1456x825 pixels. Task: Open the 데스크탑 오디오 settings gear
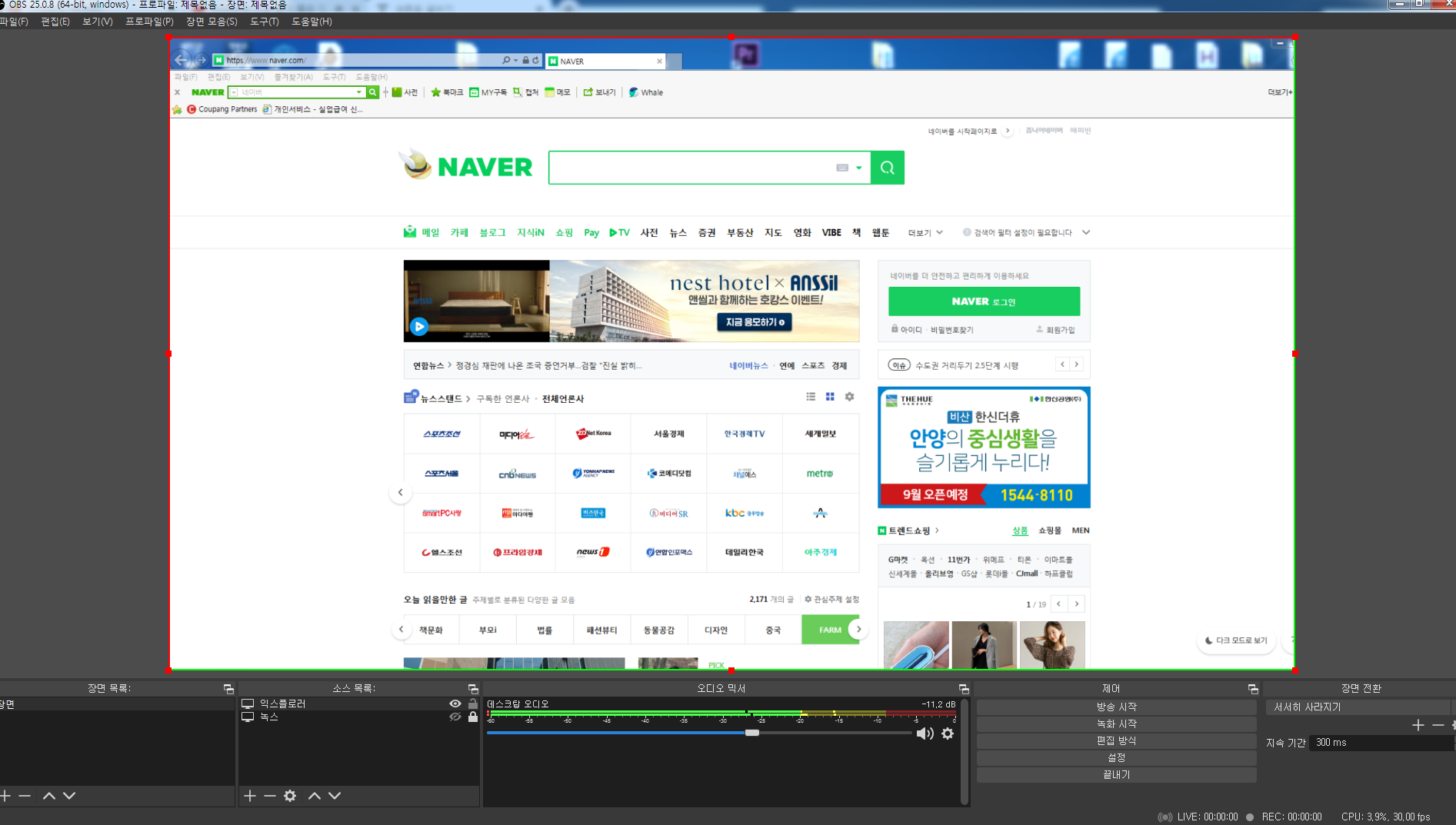pyautogui.click(x=948, y=734)
